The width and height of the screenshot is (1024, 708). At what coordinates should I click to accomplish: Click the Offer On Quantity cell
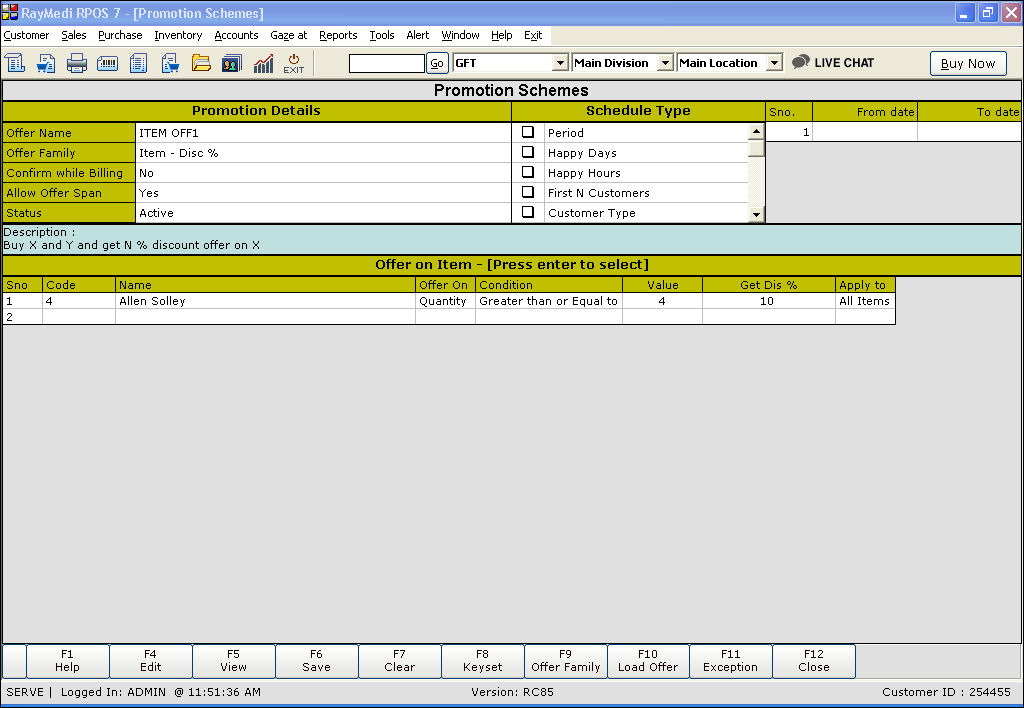(x=445, y=301)
